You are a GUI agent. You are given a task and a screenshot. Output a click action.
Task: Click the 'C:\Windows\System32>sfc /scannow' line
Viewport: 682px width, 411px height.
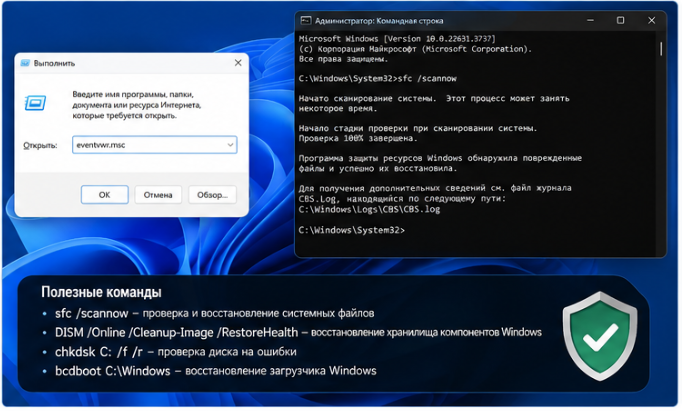pos(378,79)
